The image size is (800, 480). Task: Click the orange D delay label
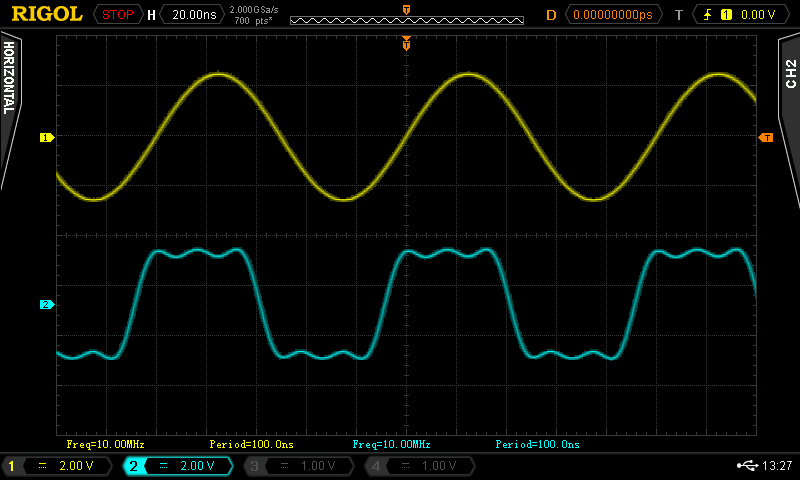pyautogui.click(x=551, y=15)
